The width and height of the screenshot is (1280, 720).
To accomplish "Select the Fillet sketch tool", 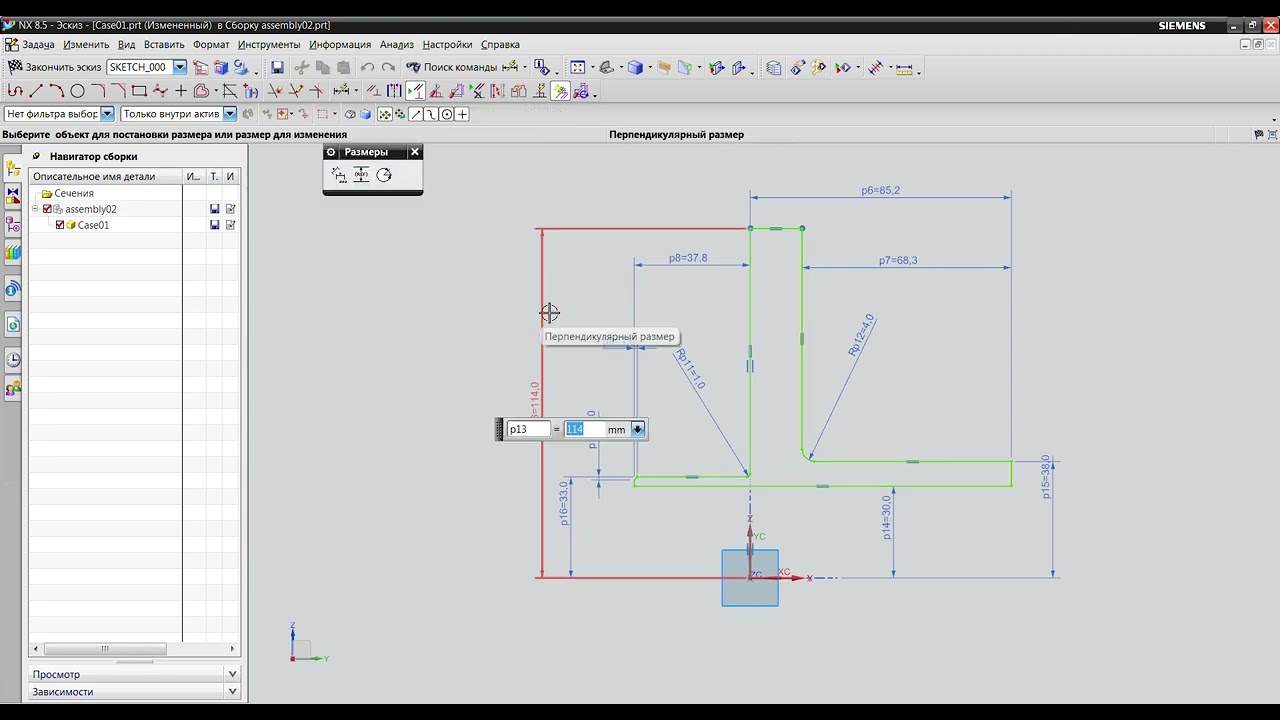I will [98, 91].
